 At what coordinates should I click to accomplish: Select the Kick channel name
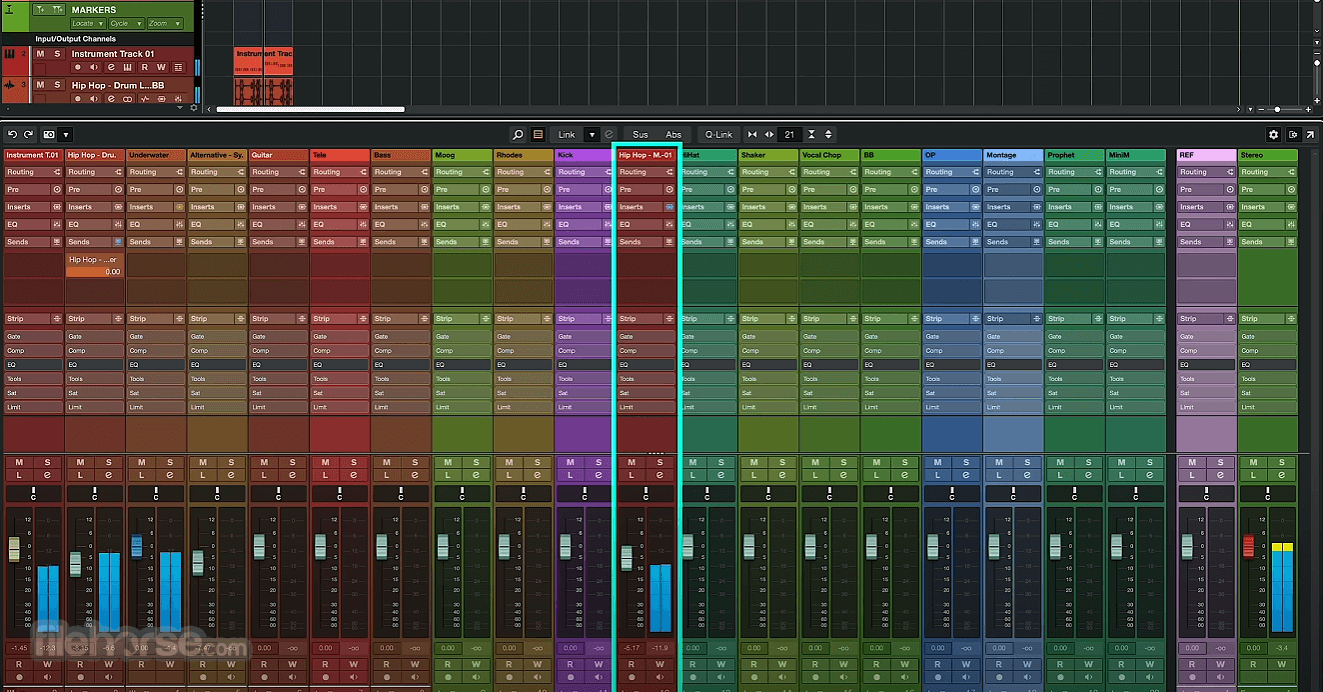584,155
